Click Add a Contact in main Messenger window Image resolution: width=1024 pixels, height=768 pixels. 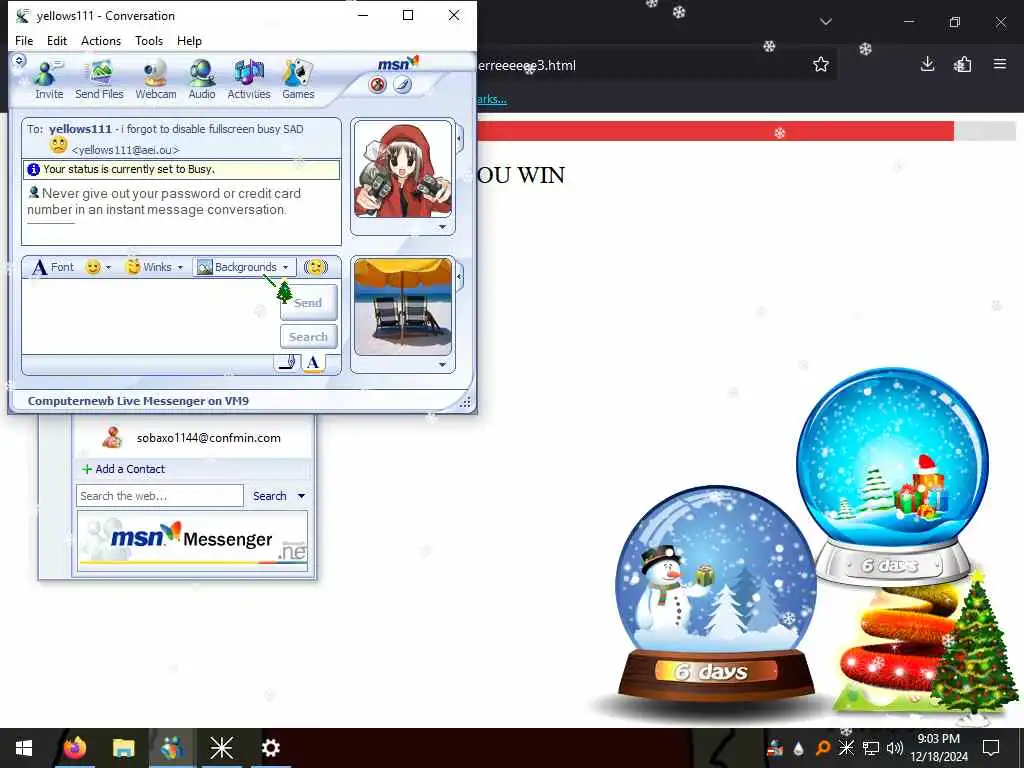[123, 469]
